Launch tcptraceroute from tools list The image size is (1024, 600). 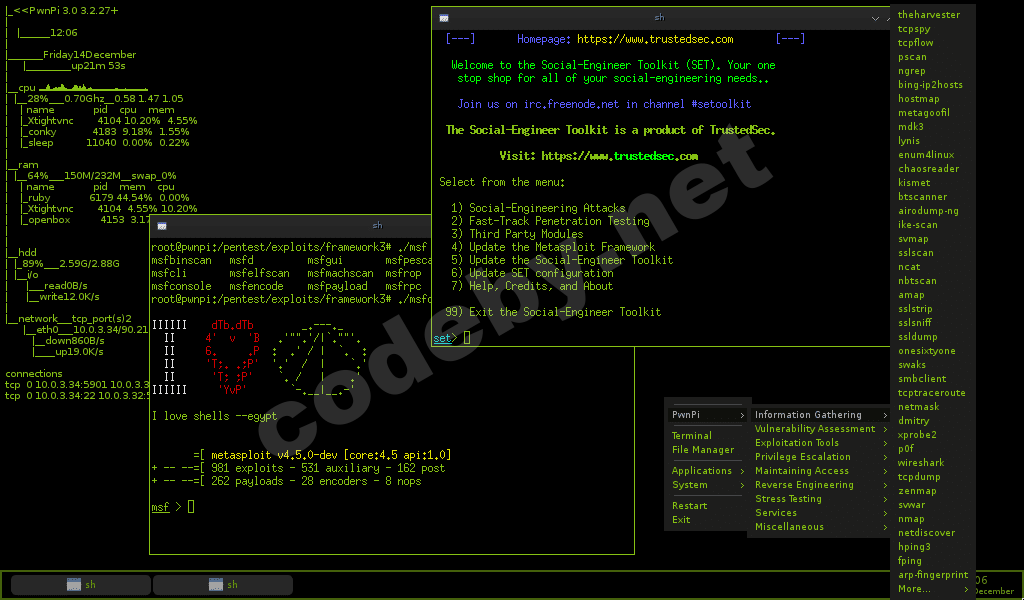coord(933,393)
